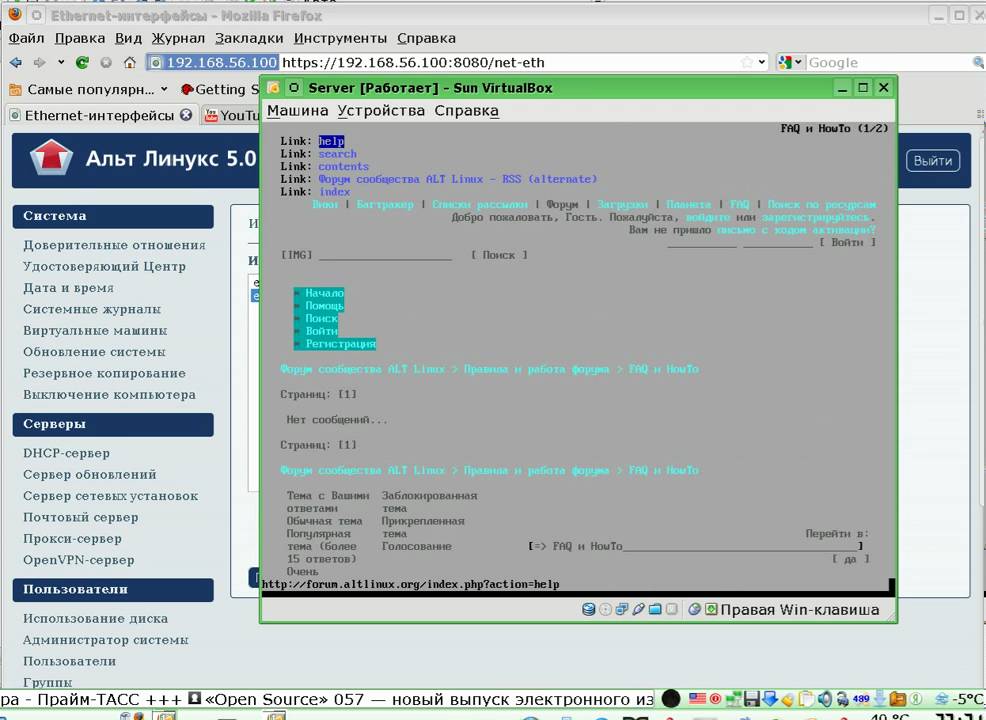Click the weather -5°C indicator

click(x=960, y=699)
